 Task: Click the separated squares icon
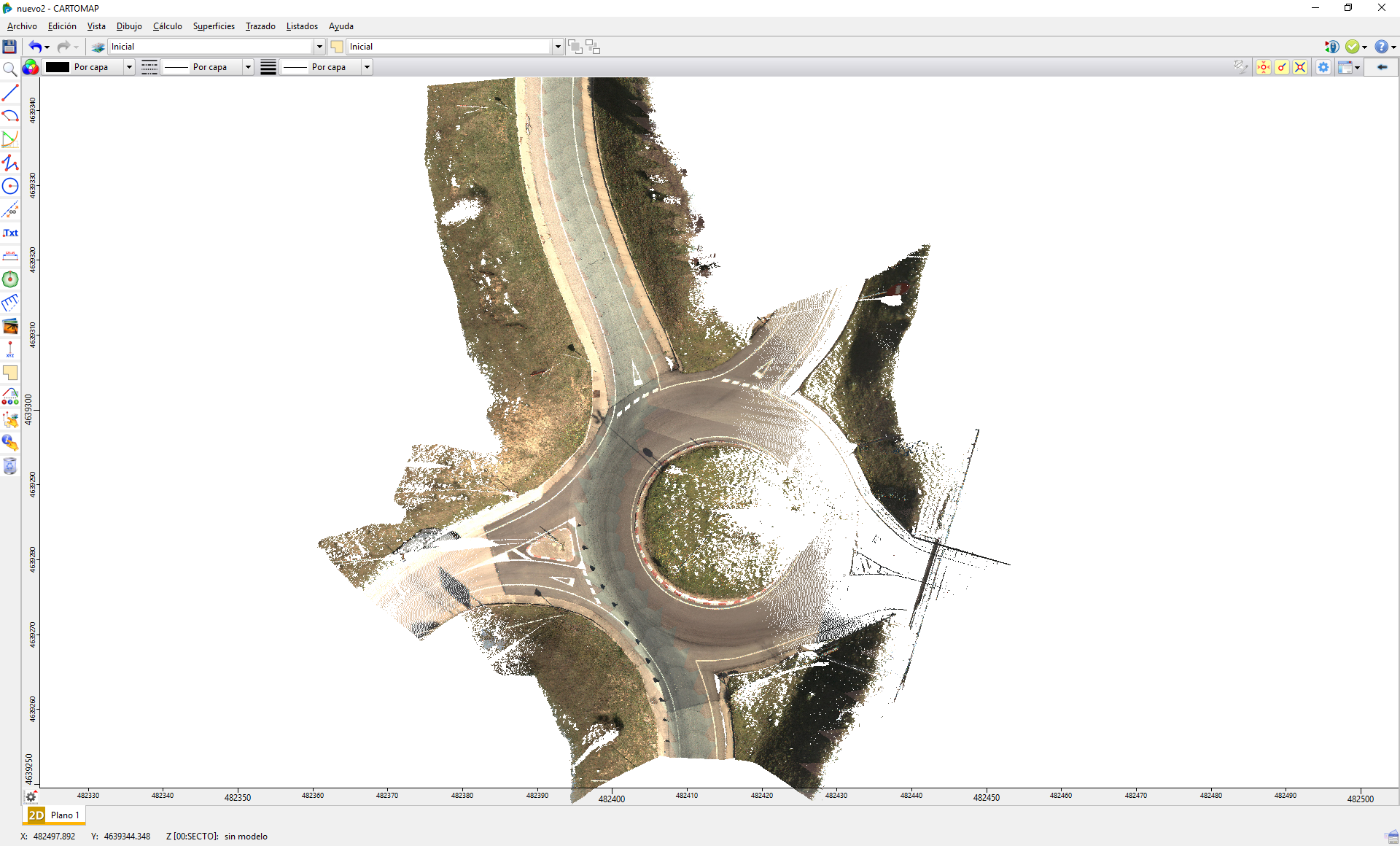pos(593,47)
